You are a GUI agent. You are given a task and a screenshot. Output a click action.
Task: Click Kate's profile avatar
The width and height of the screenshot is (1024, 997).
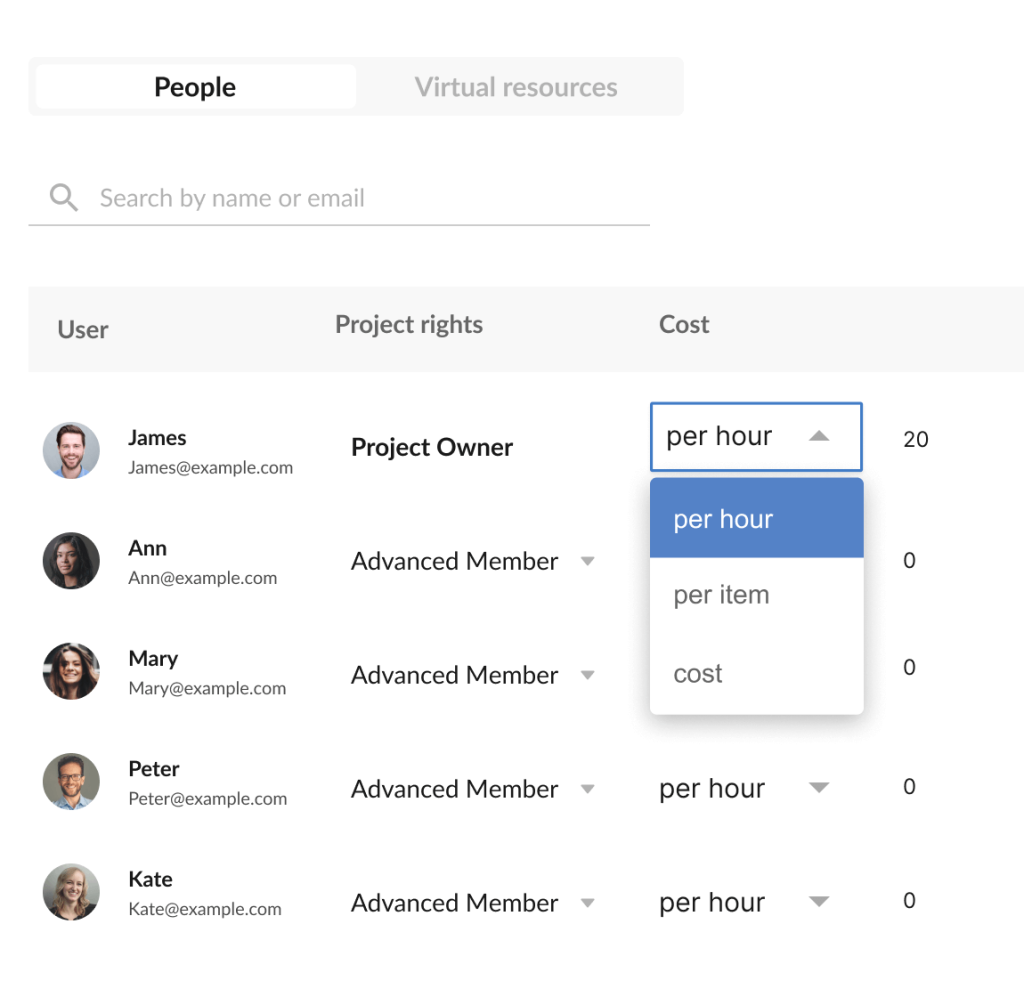pyautogui.click(x=71, y=892)
